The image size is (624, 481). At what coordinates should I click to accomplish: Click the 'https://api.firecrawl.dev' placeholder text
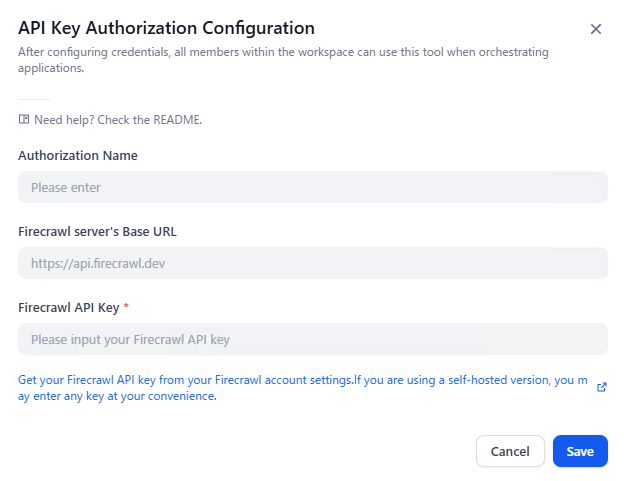[96, 264]
